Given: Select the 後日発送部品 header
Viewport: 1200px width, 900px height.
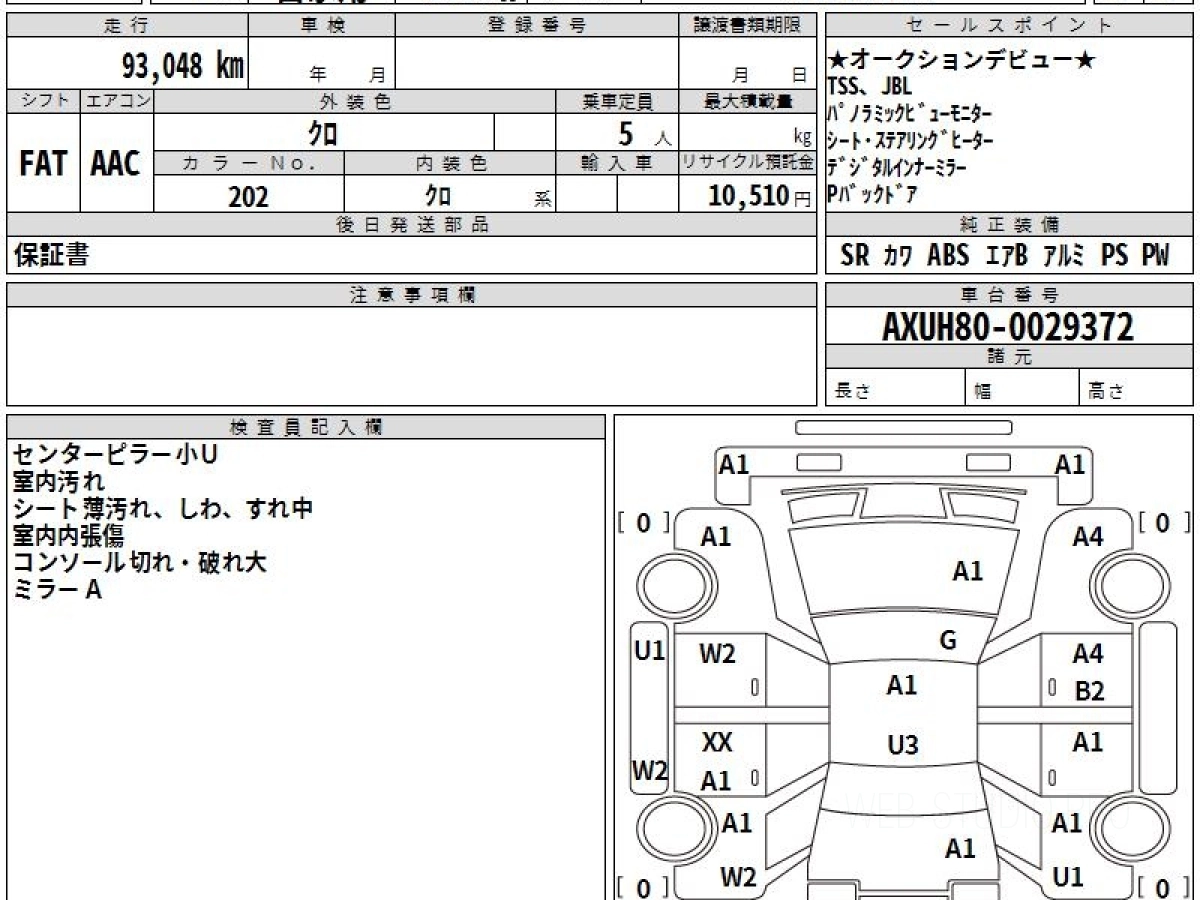Looking at the screenshot, I should pos(412,224).
